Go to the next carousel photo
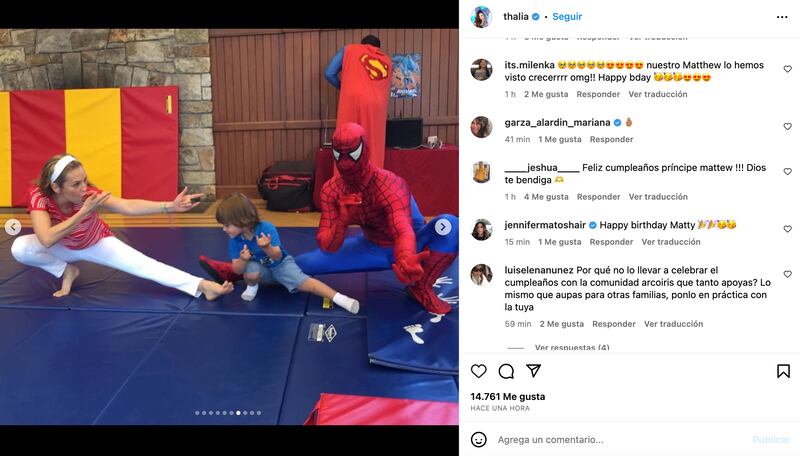The height and width of the screenshot is (456, 800). [443, 227]
